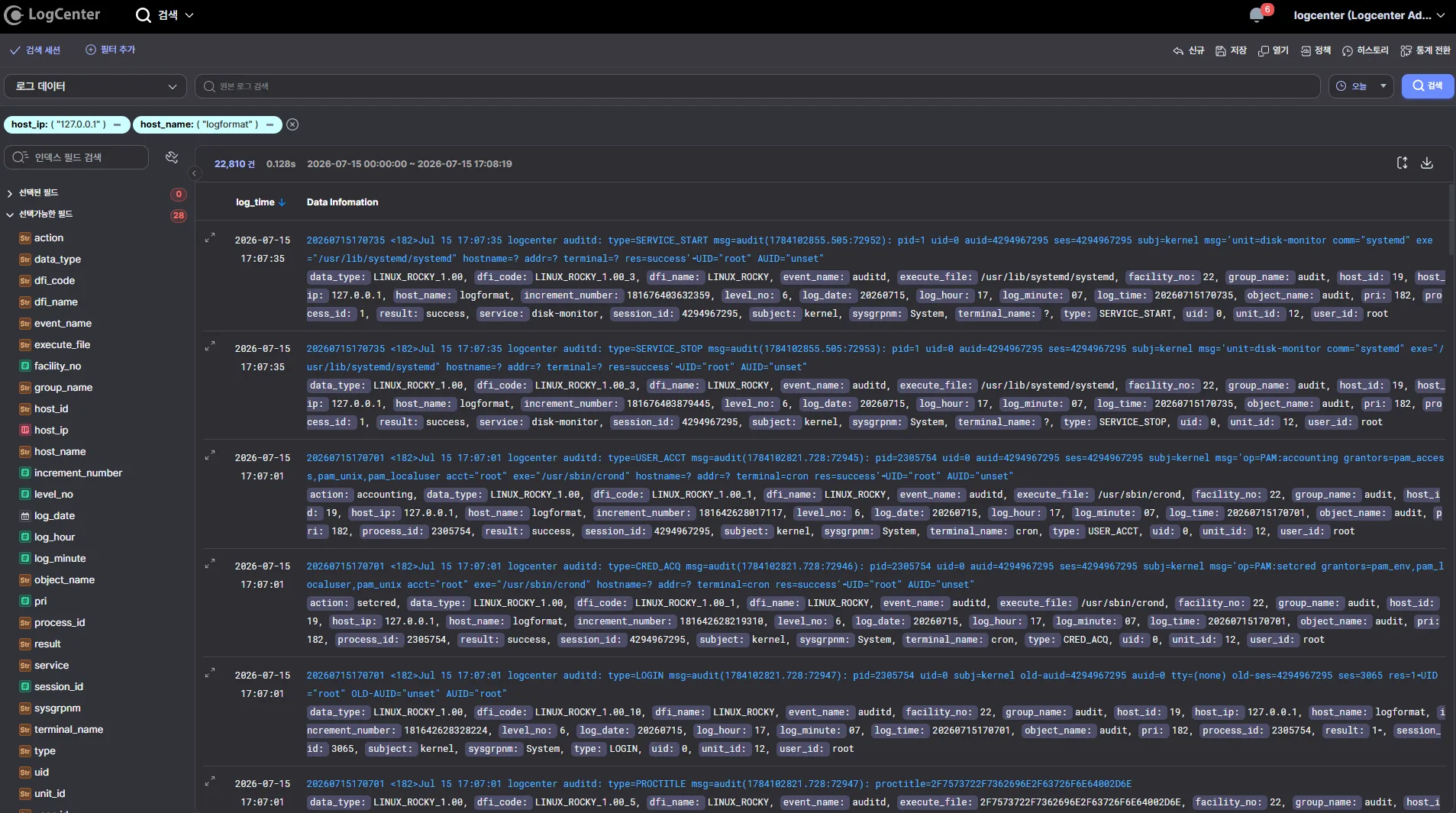The image size is (1456, 813).
Task: Select the result field
Action: click(x=47, y=644)
